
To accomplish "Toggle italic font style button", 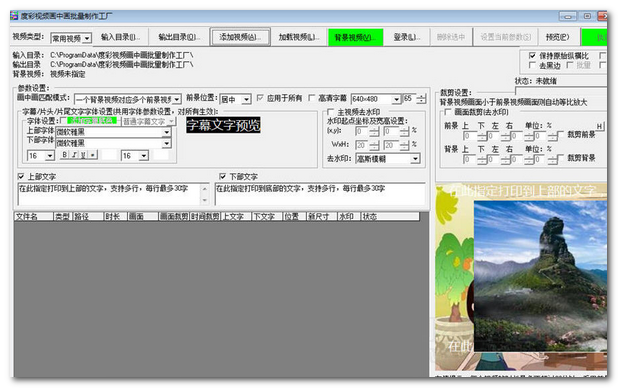I will click(74, 155).
